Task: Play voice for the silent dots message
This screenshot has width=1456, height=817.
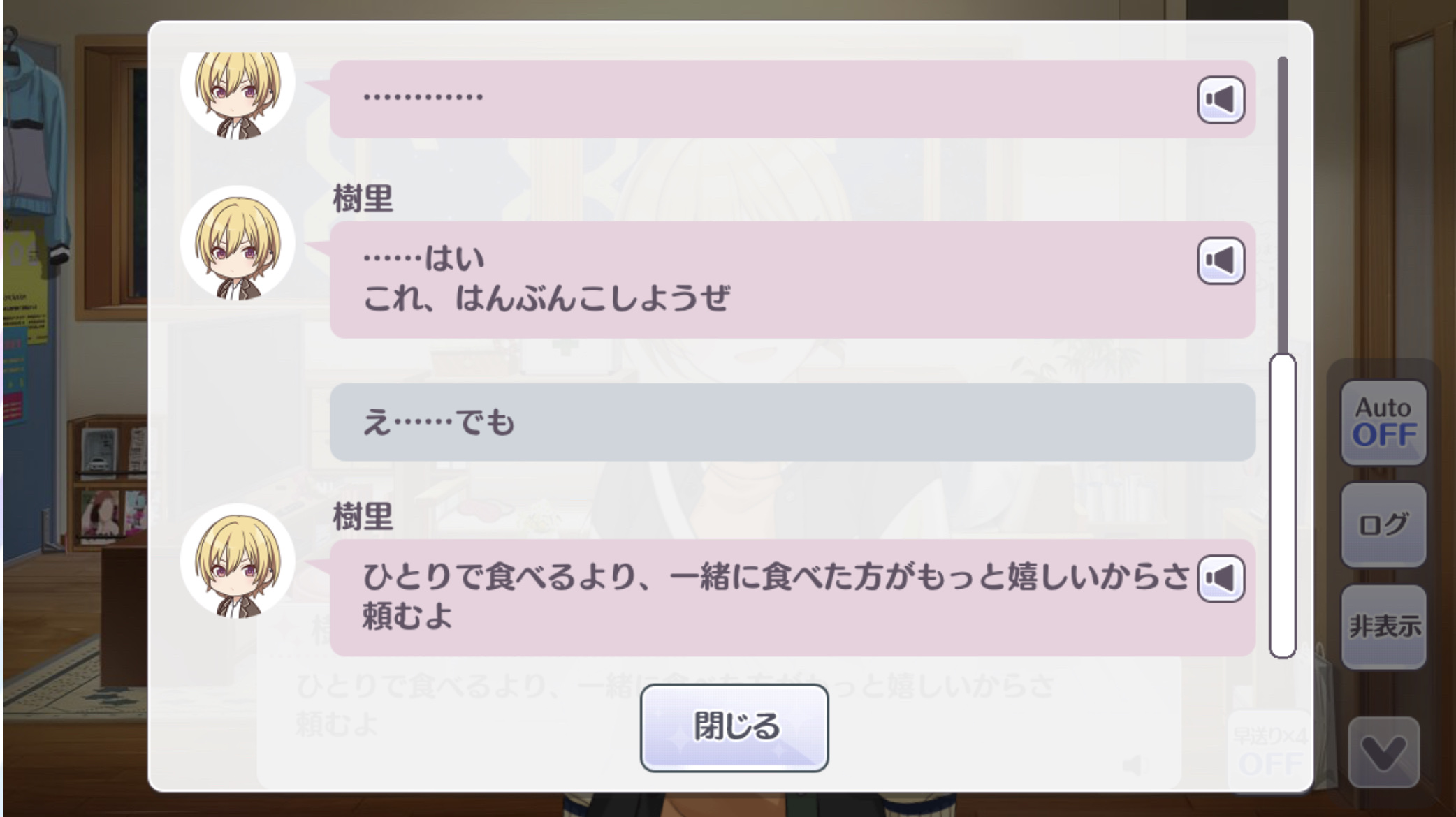Action: click(x=1221, y=99)
